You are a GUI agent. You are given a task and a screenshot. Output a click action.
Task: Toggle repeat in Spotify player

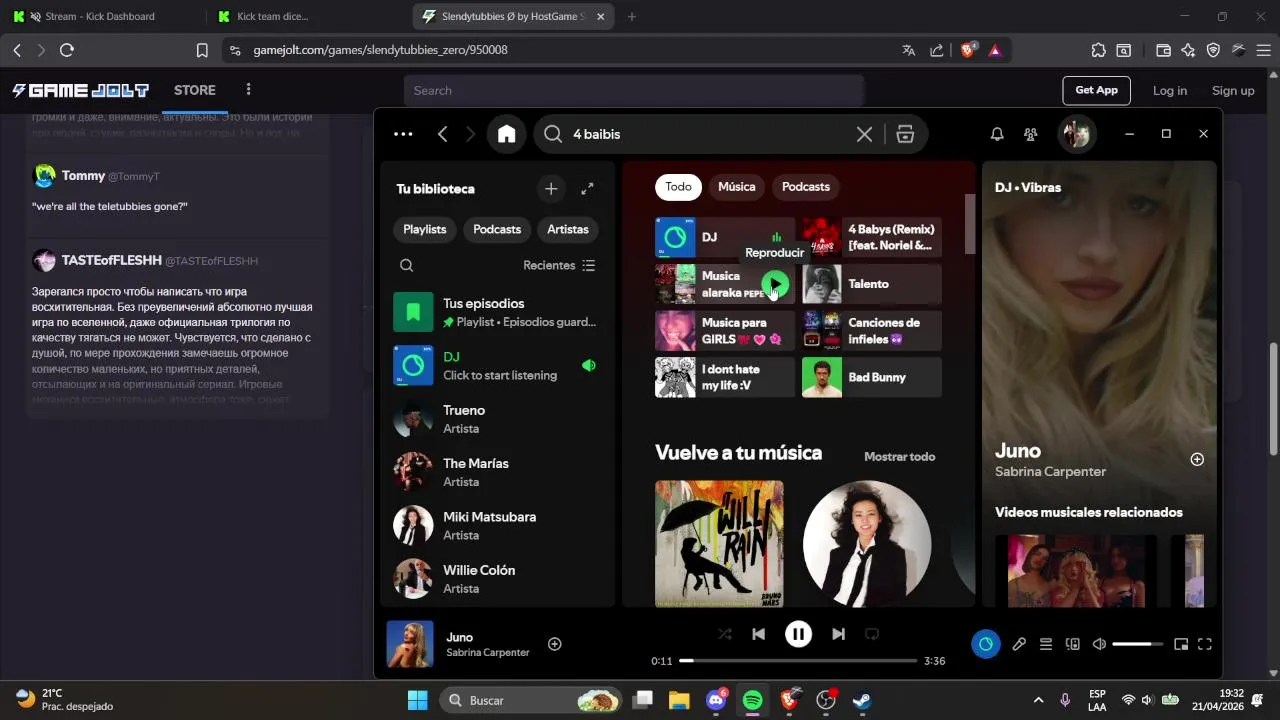[x=872, y=634]
